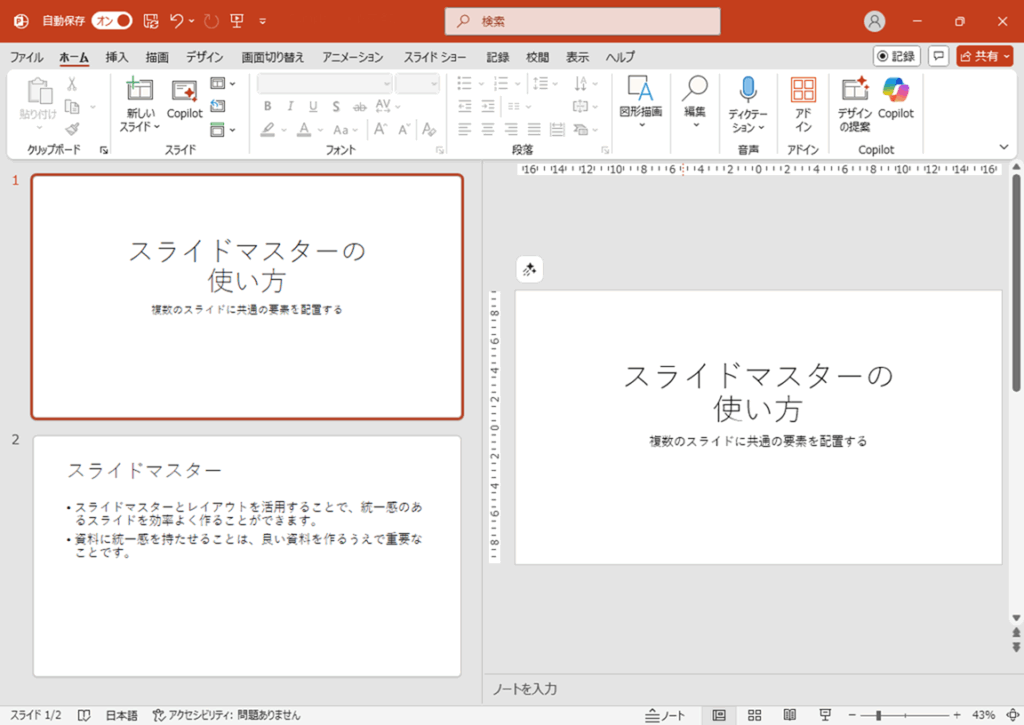
Task: Click the comments speech bubble icon
Action: click(x=938, y=56)
